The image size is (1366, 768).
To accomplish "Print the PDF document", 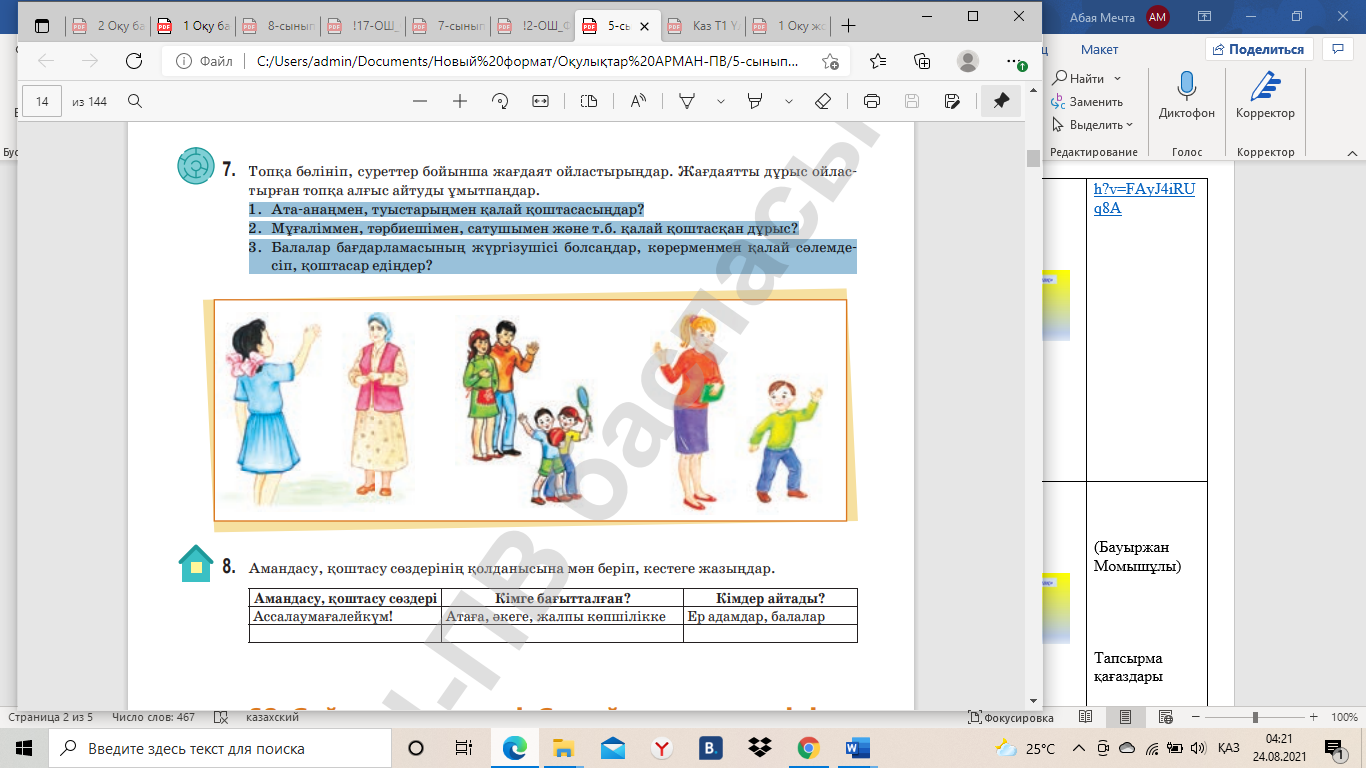I will click(x=871, y=101).
